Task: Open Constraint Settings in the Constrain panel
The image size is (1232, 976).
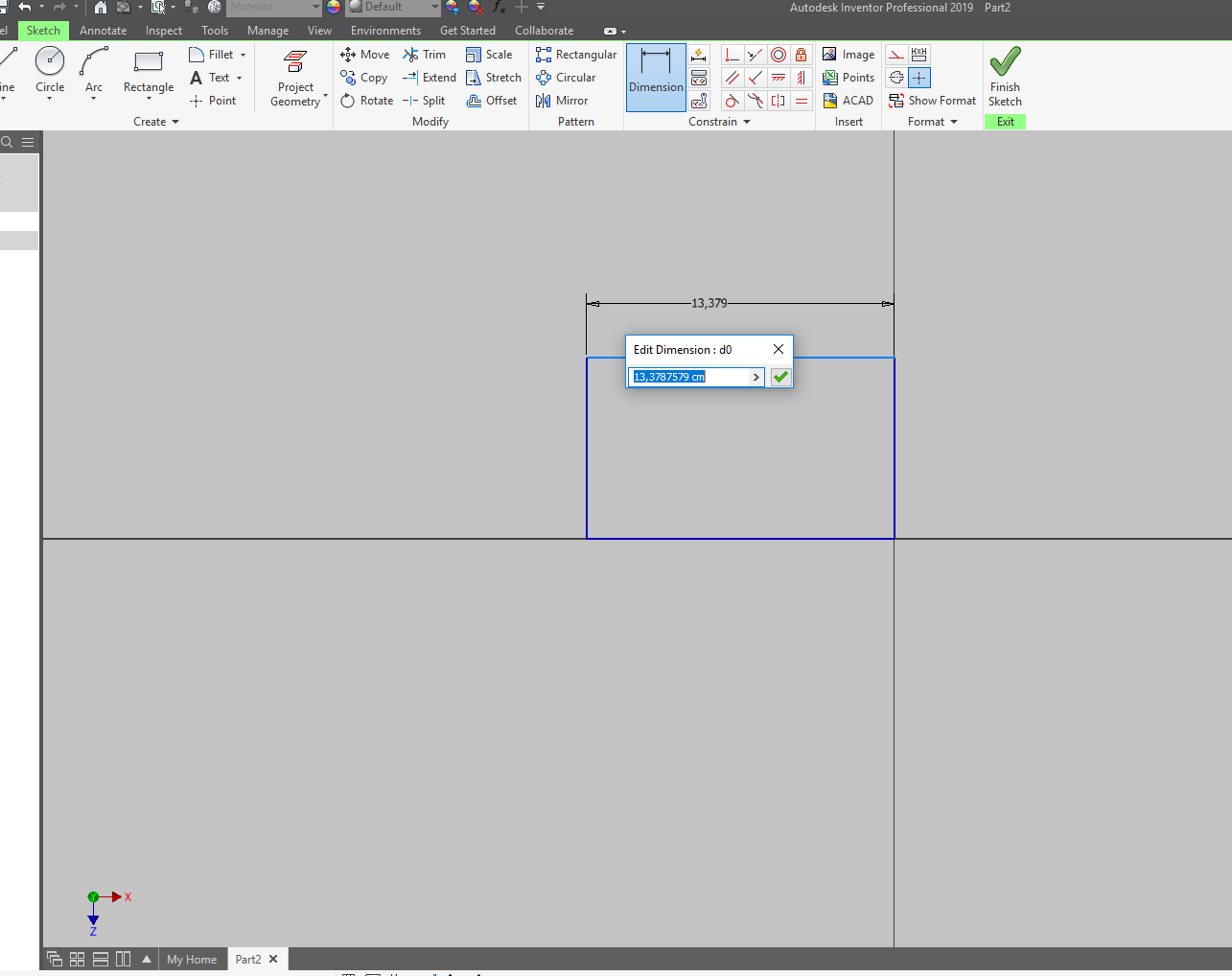Action: tap(699, 101)
